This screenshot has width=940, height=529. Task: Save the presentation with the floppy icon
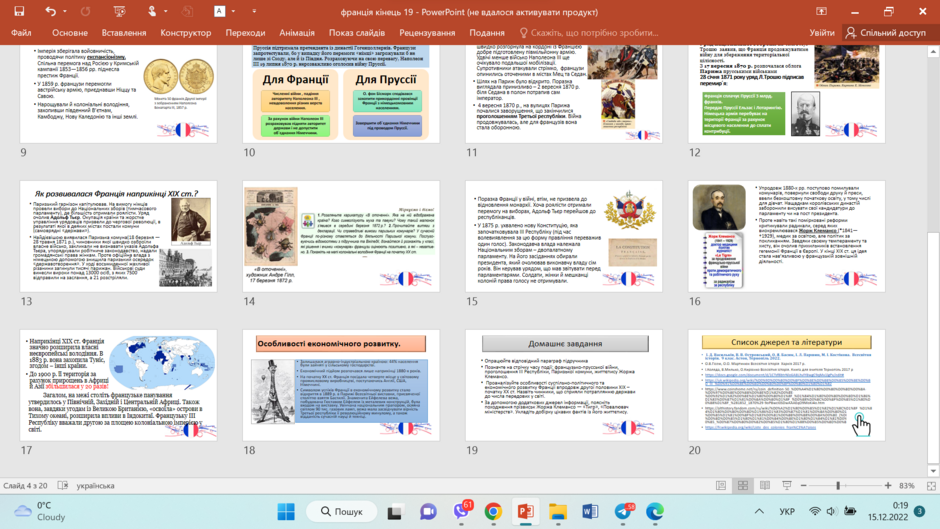pos(19,11)
